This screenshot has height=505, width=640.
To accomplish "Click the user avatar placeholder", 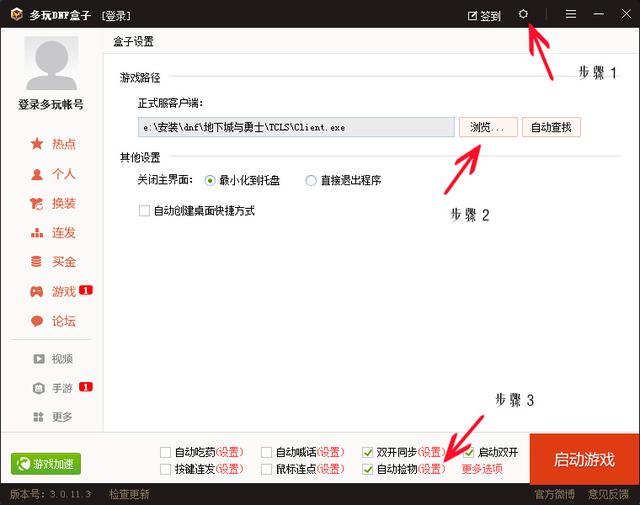I will click(x=51, y=63).
